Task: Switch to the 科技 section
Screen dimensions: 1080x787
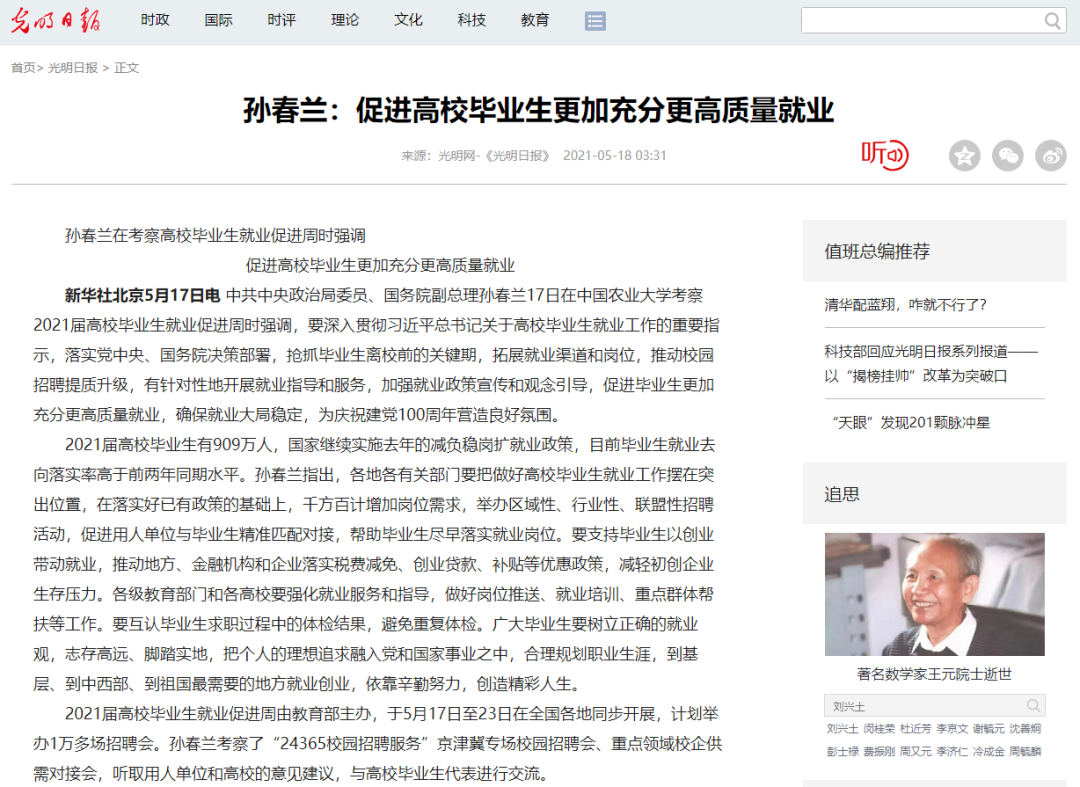Action: pos(471,20)
